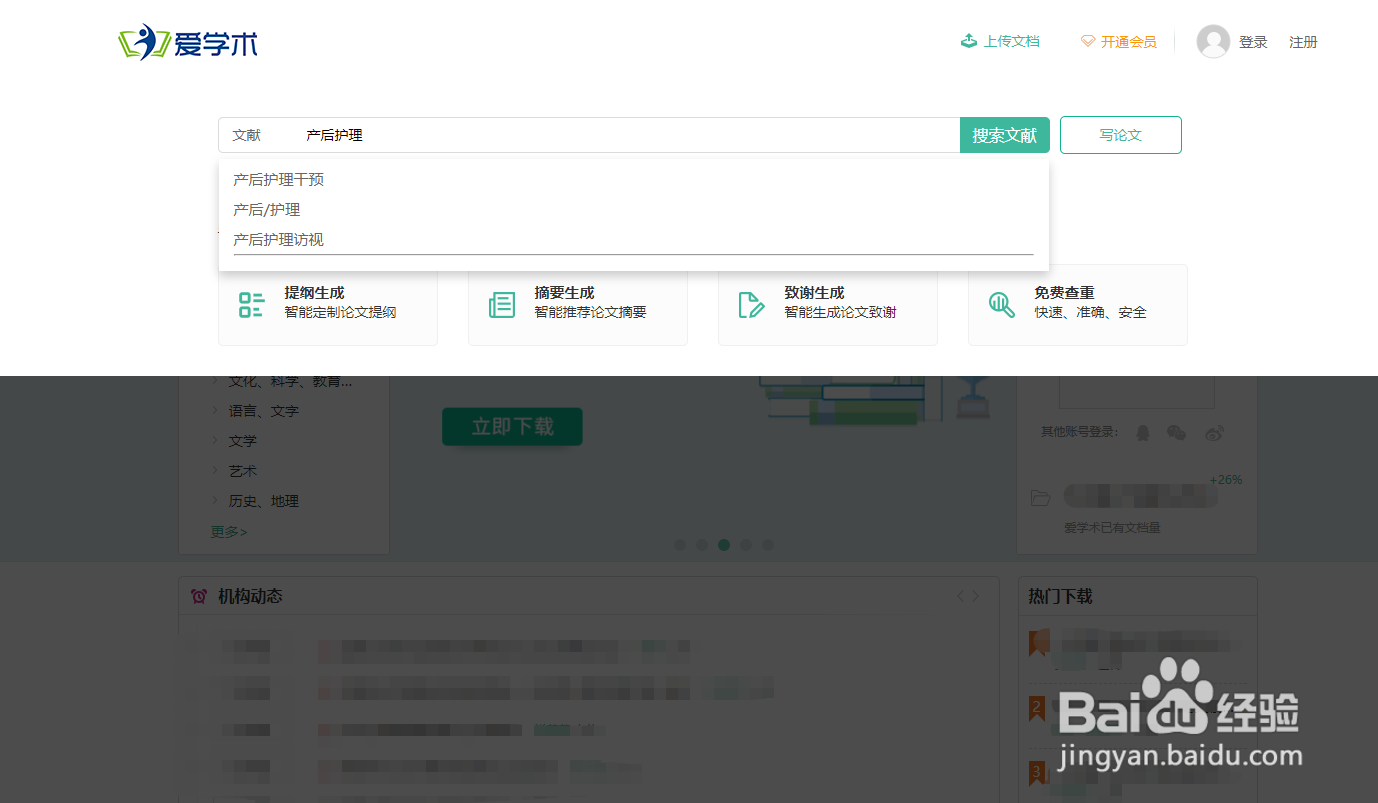
Task: Open the 文献 search type selector
Action: (247, 134)
